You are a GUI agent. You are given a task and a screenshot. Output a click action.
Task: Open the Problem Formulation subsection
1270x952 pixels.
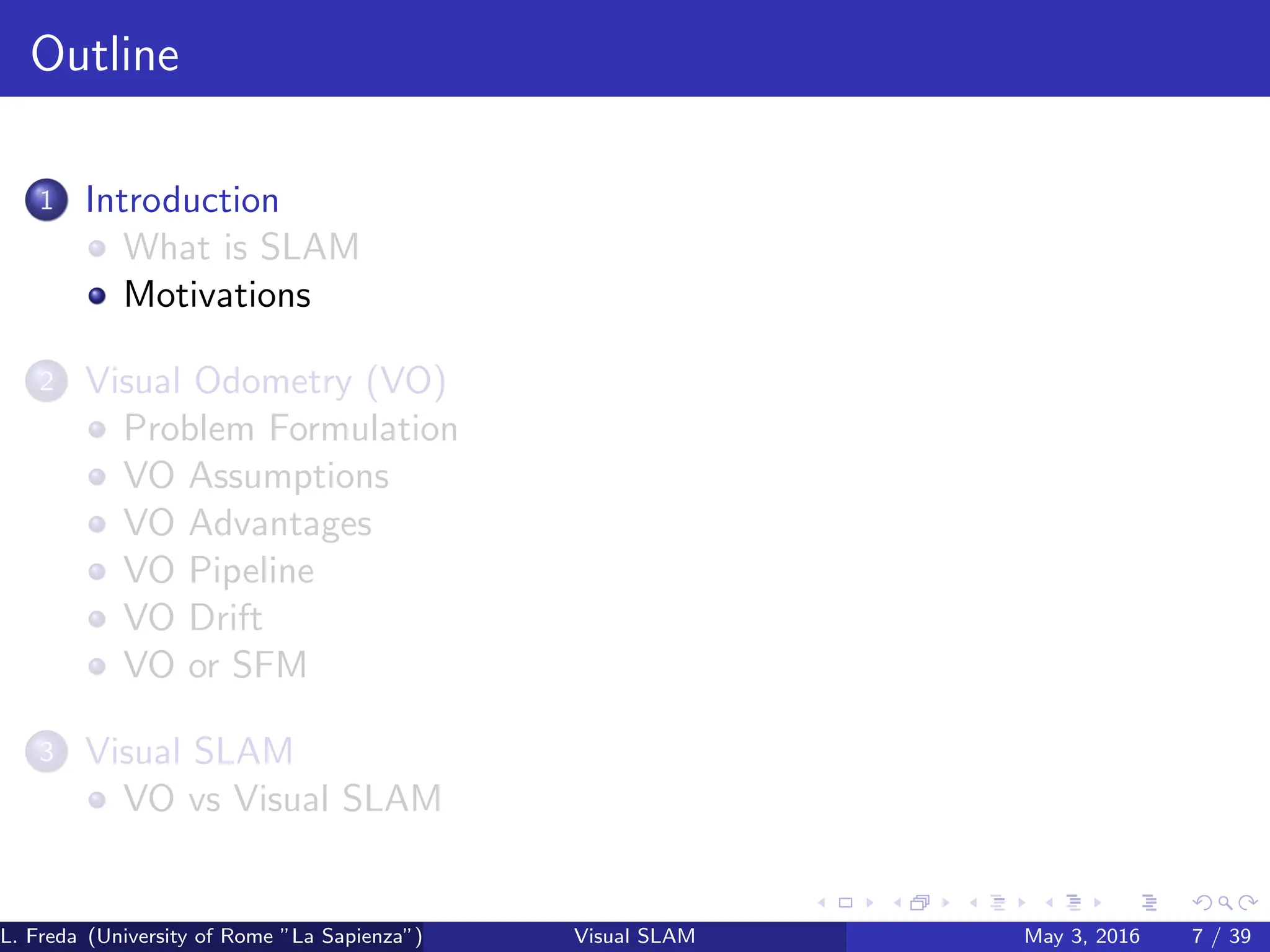[x=291, y=428]
